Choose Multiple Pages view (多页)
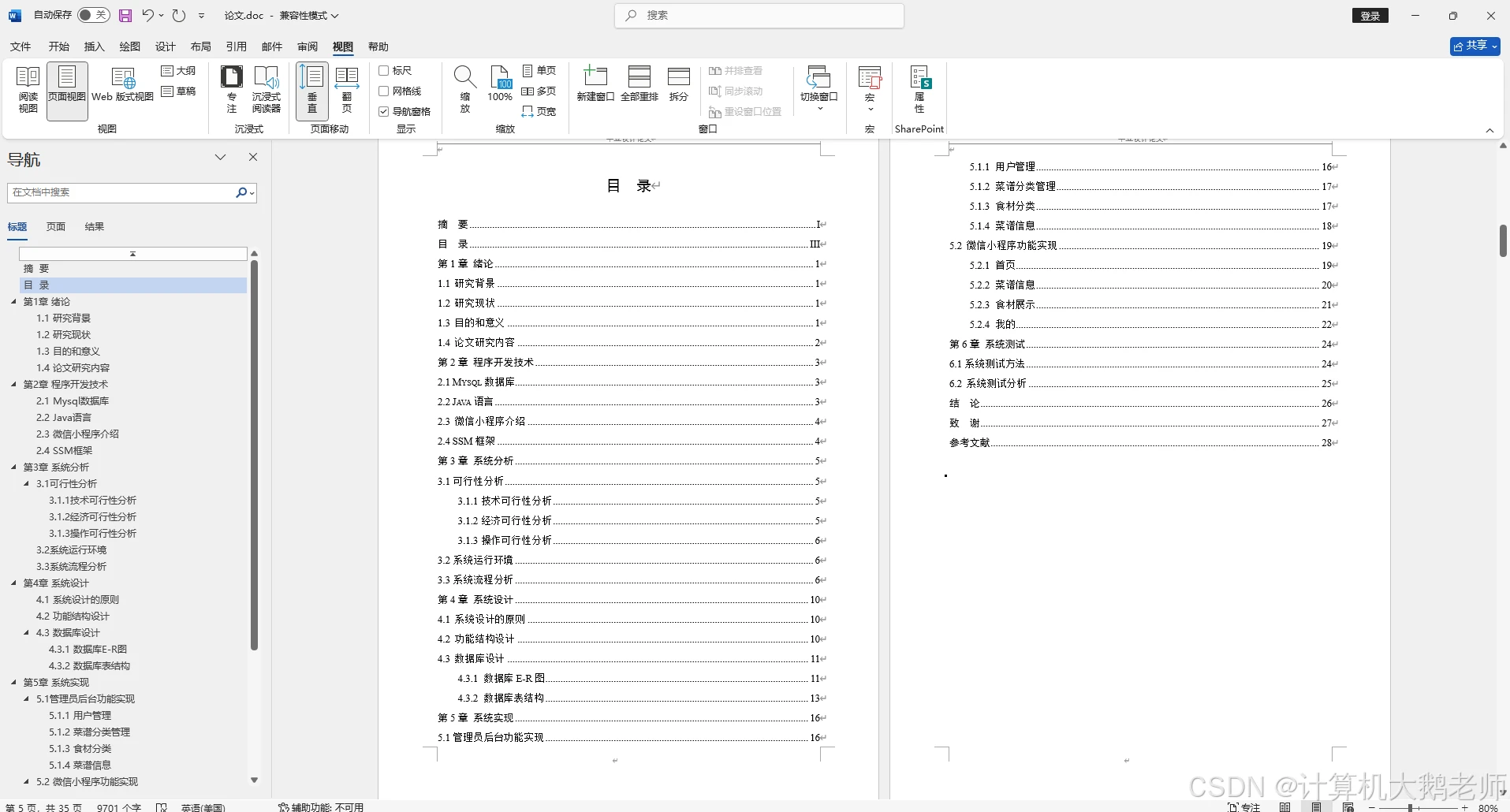1510x812 pixels. (x=539, y=91)
